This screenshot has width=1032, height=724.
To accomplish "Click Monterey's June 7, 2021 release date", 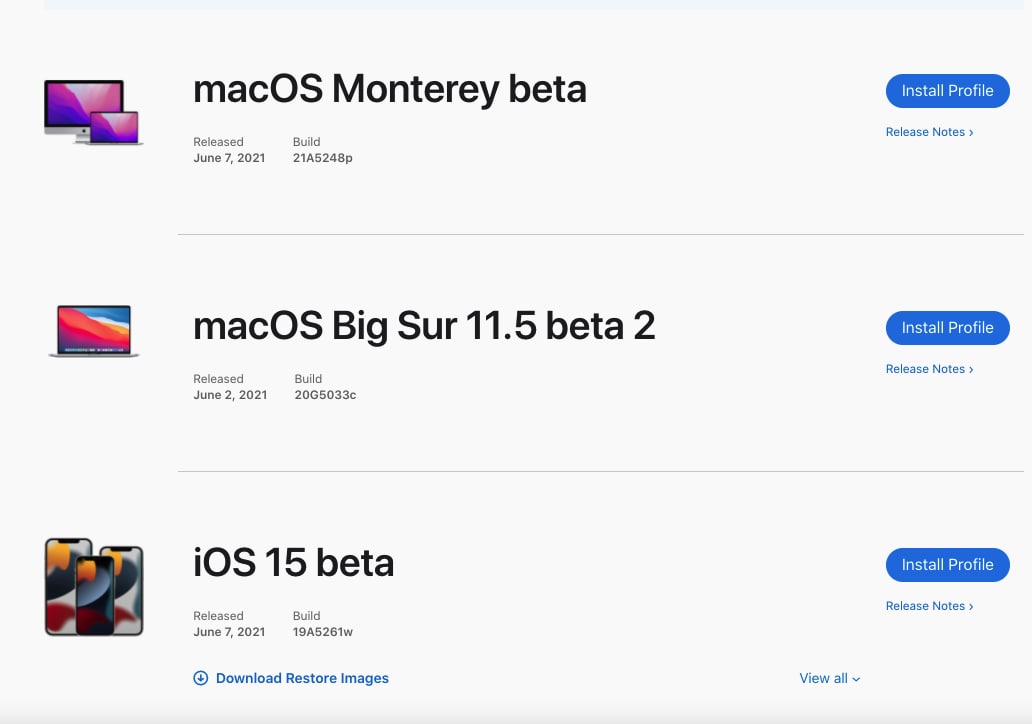I will coord(229,158).
